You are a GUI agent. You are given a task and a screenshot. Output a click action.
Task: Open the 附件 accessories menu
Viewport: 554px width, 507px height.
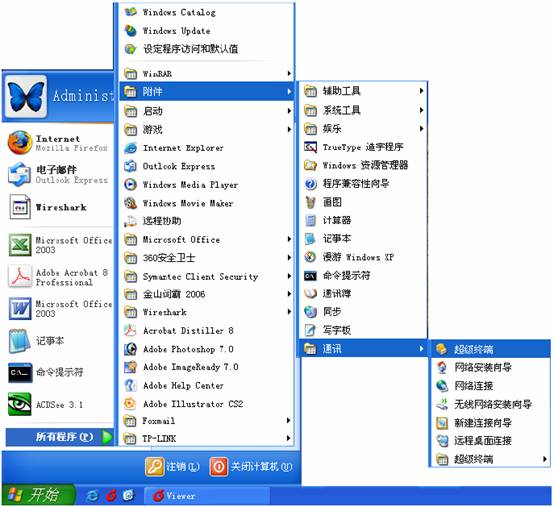click(207, 92)
